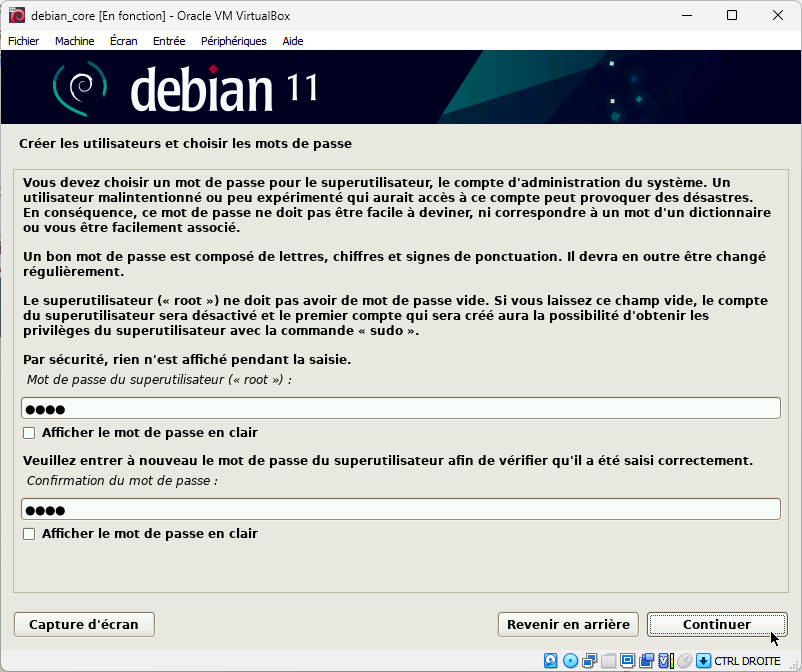Click the Revenir en arrière button
The height and width of the screenshot is (672, 802).
(568, 624)
